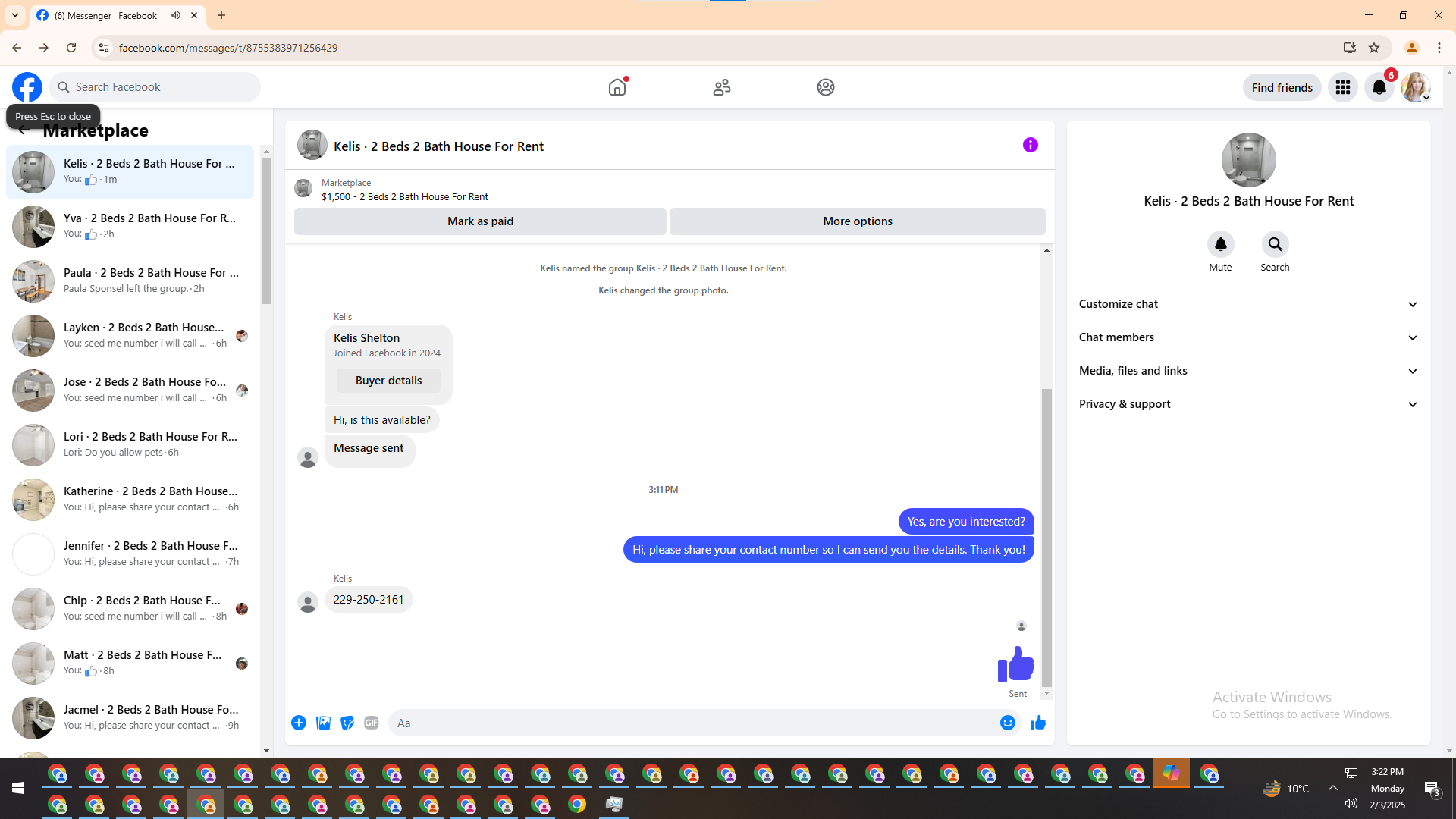Mute the tab audio speaker icon
The image size is (1456, 819).
tap(176, 15)
